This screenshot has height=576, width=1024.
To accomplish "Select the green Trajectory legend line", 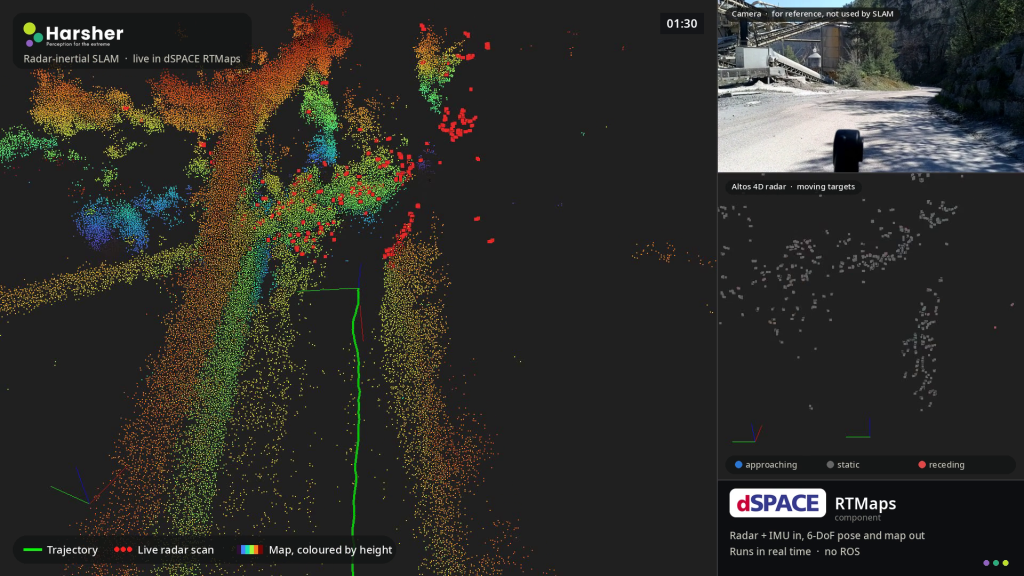I will click(33, 550).
